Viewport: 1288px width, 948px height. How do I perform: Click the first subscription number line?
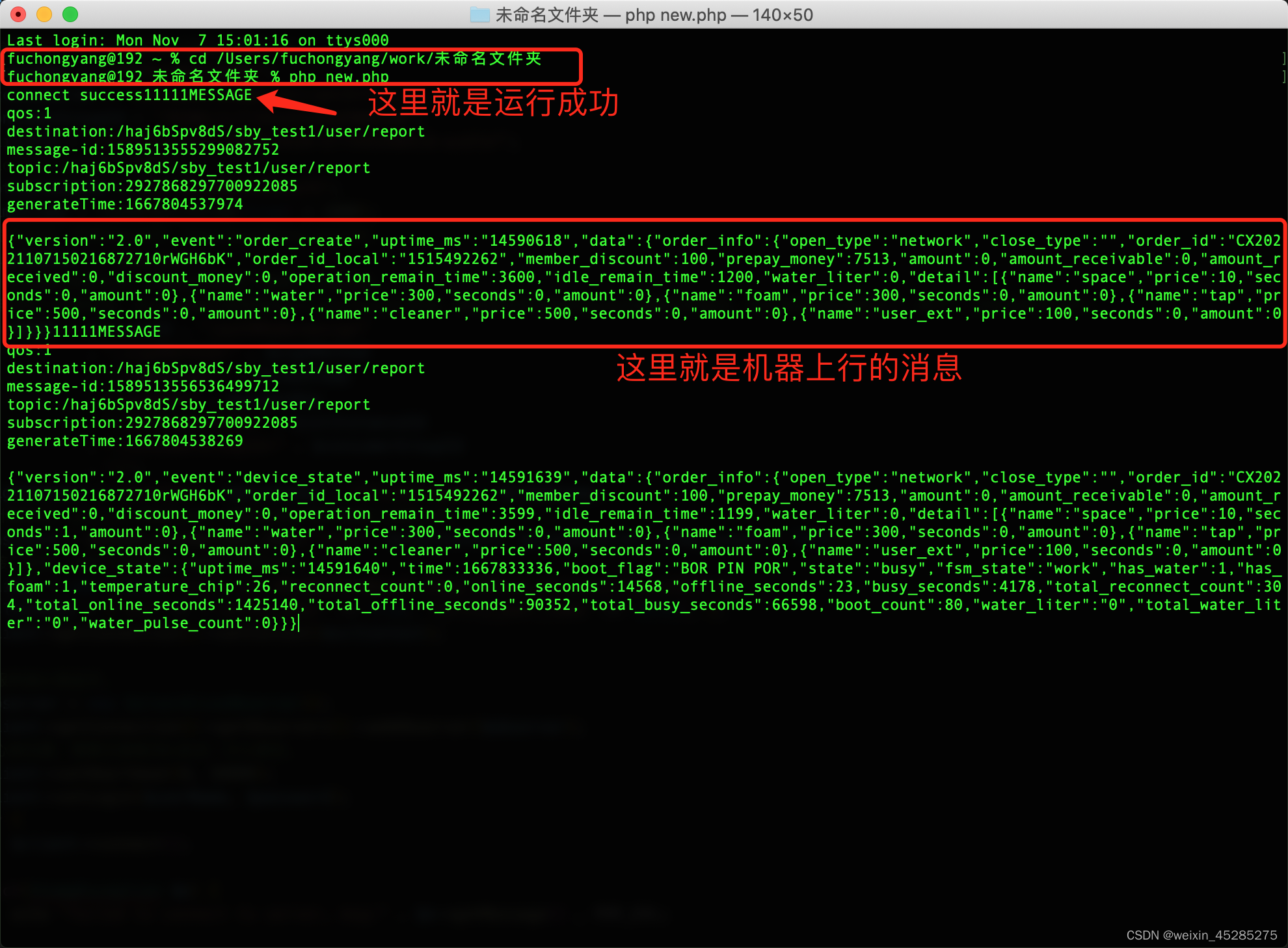point(152,187)
